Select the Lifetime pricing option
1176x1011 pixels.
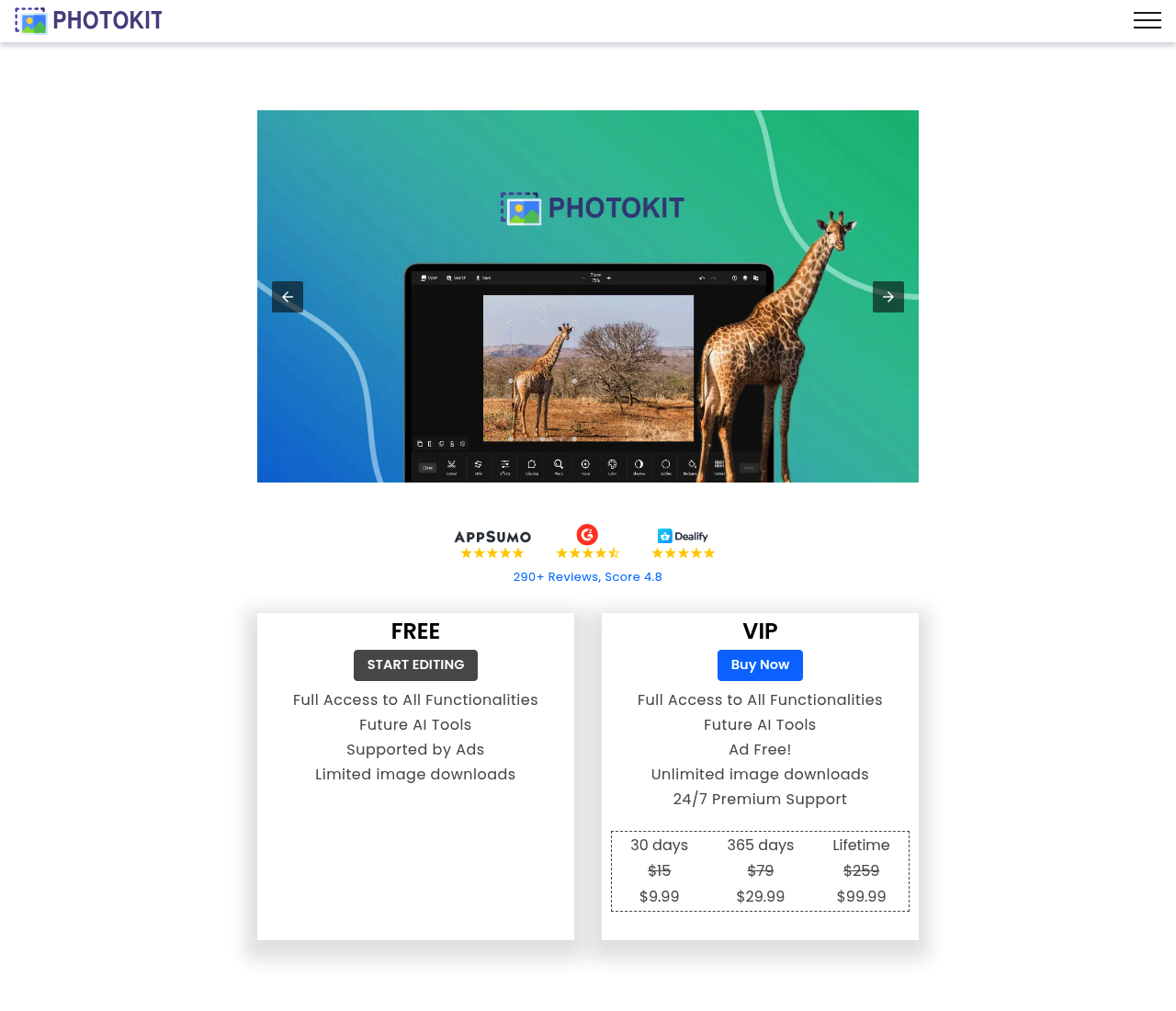point(862,845)
